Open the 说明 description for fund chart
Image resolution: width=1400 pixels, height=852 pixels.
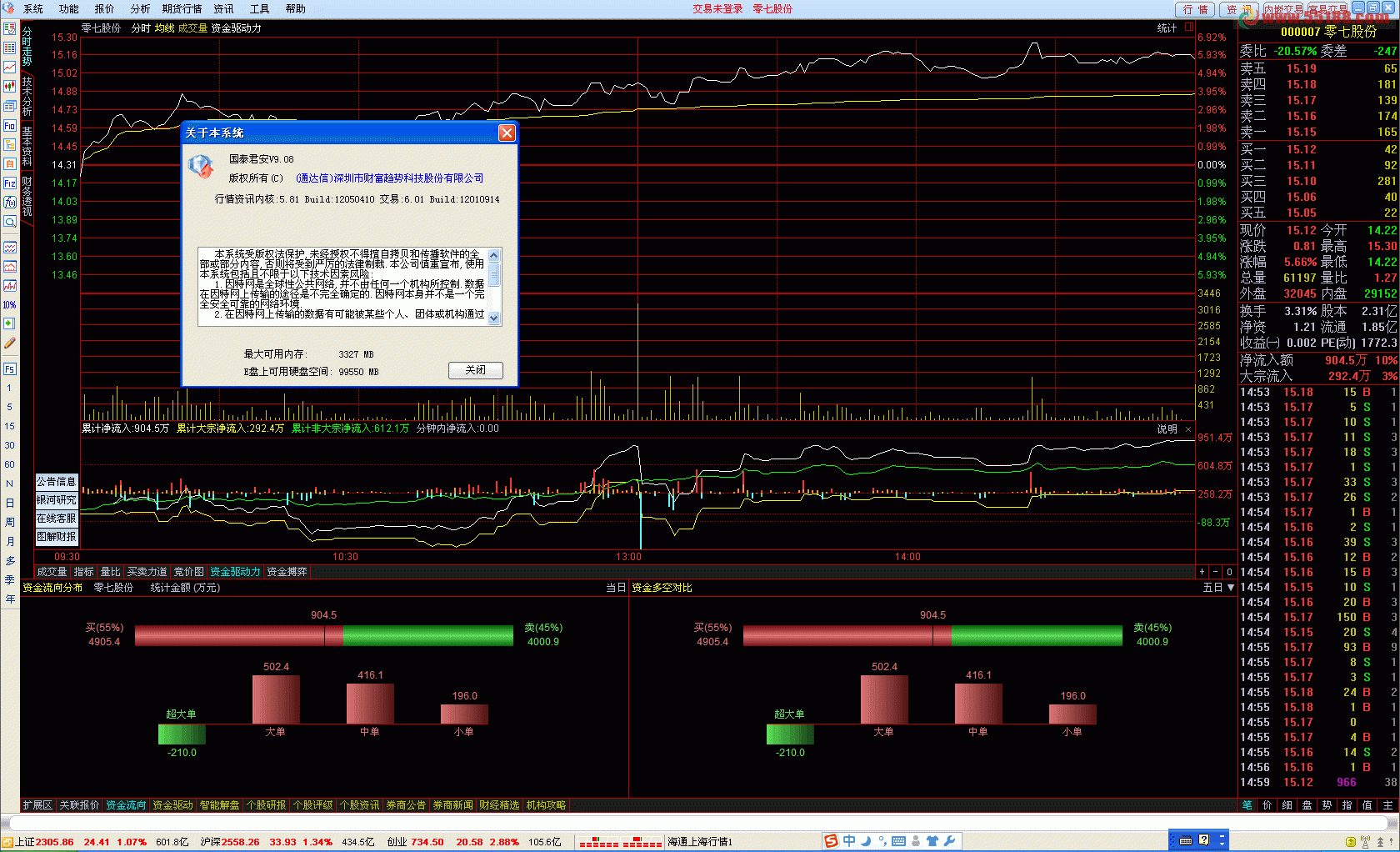coord(1167,429)
